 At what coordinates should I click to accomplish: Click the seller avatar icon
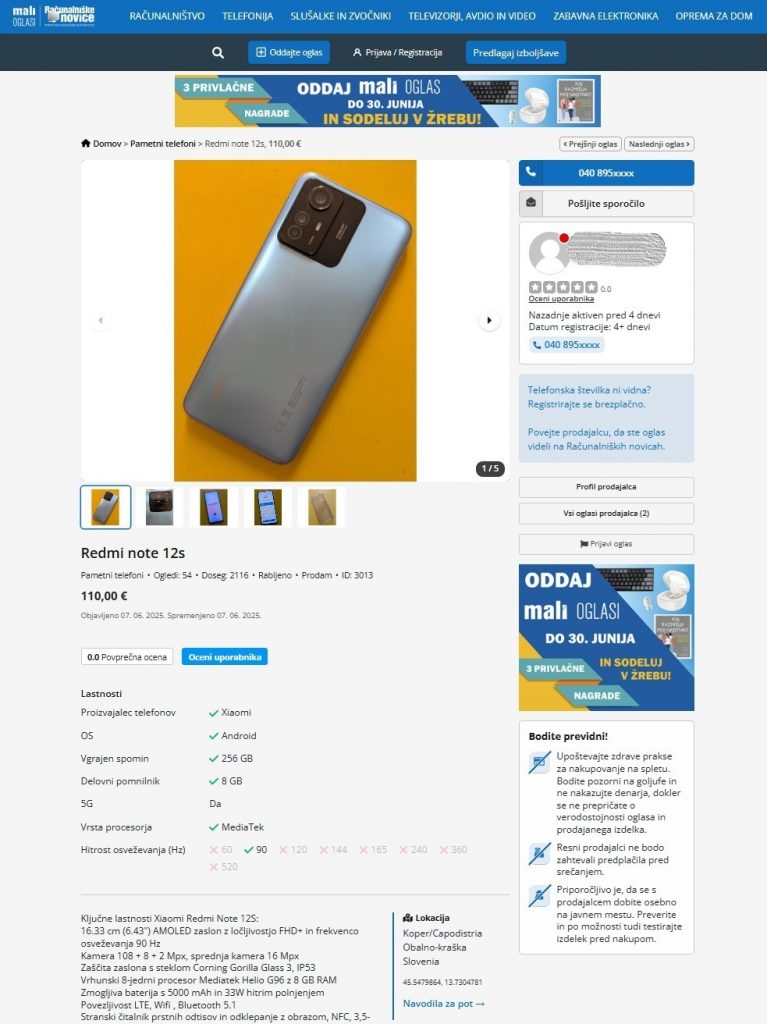[x=549, y=253]
